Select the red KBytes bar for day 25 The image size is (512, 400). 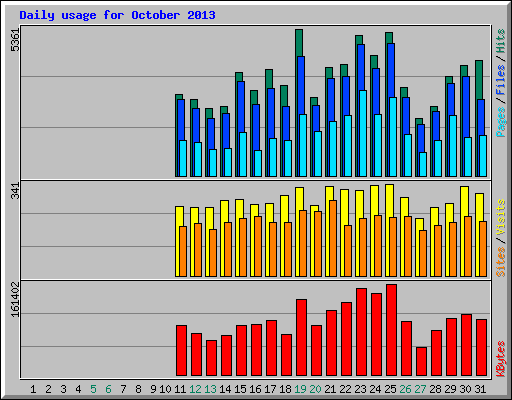(391, 330)
